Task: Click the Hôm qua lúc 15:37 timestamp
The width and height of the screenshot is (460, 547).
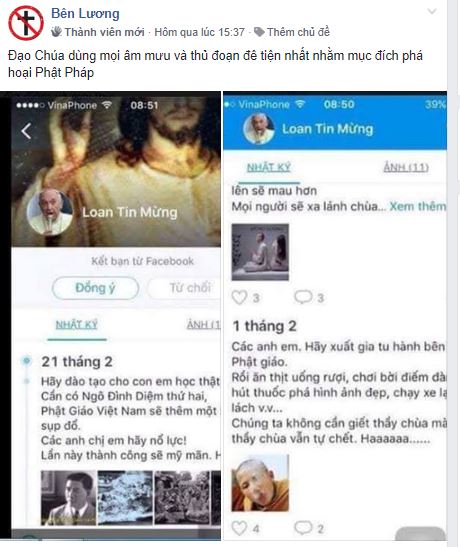Action: (199, 32)
